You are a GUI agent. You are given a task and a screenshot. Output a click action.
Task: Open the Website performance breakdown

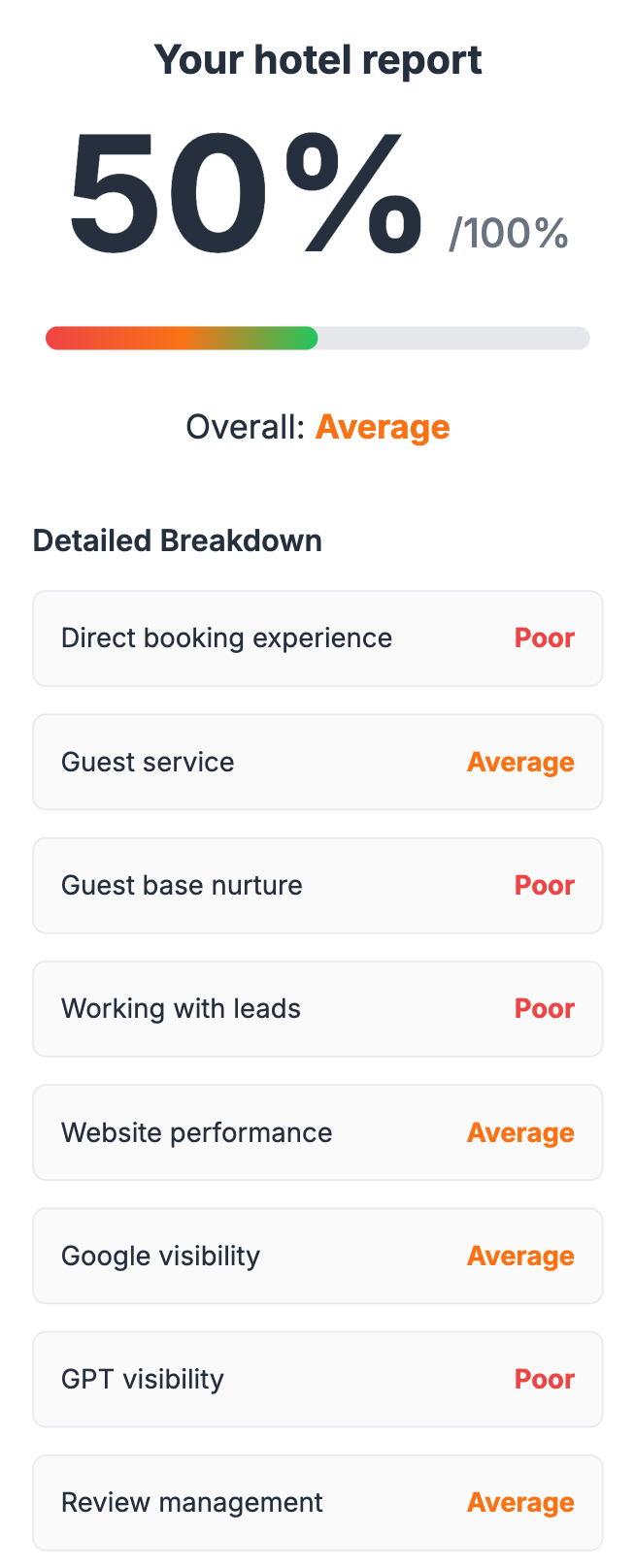[x=317, y=1132]
